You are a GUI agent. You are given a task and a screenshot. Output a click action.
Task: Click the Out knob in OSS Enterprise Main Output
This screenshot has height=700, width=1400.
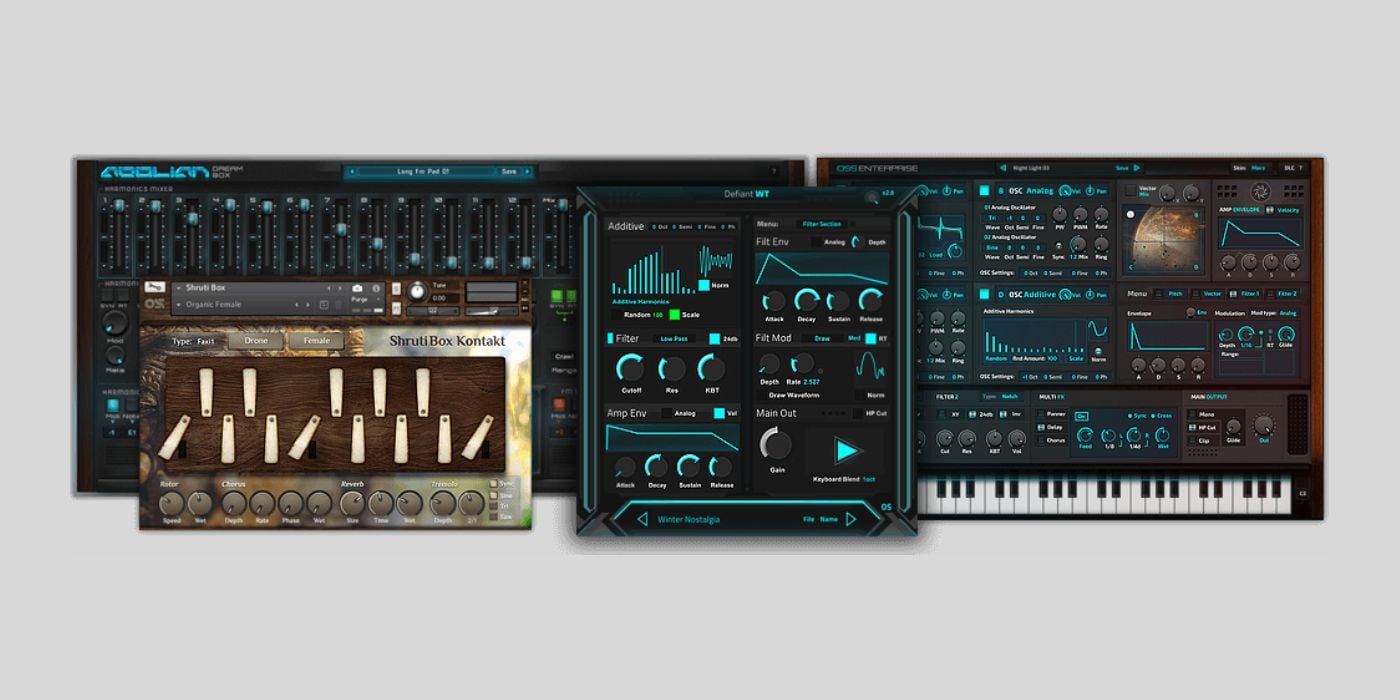click(1264, 425)
